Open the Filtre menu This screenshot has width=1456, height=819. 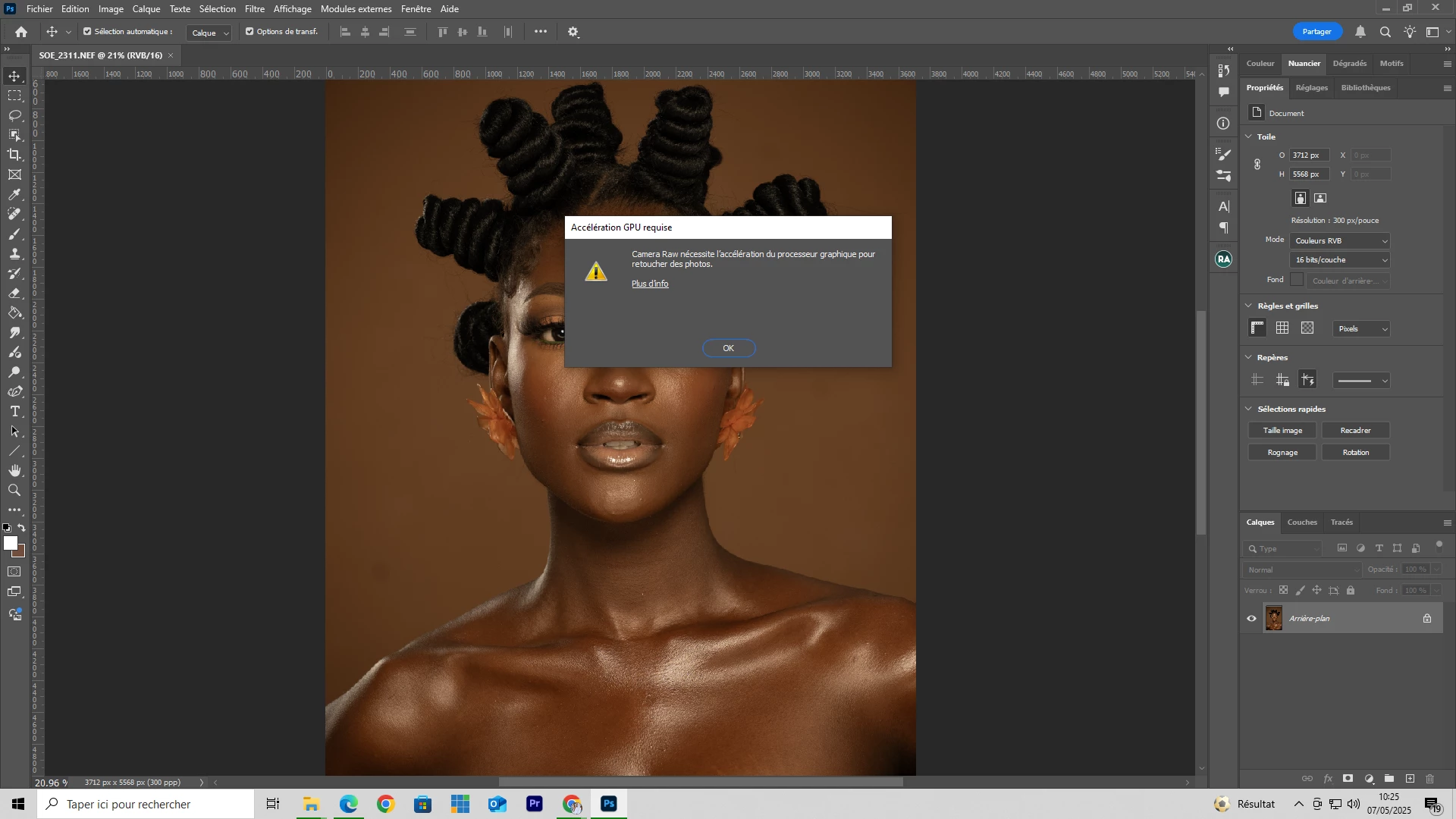coord(254,9)
